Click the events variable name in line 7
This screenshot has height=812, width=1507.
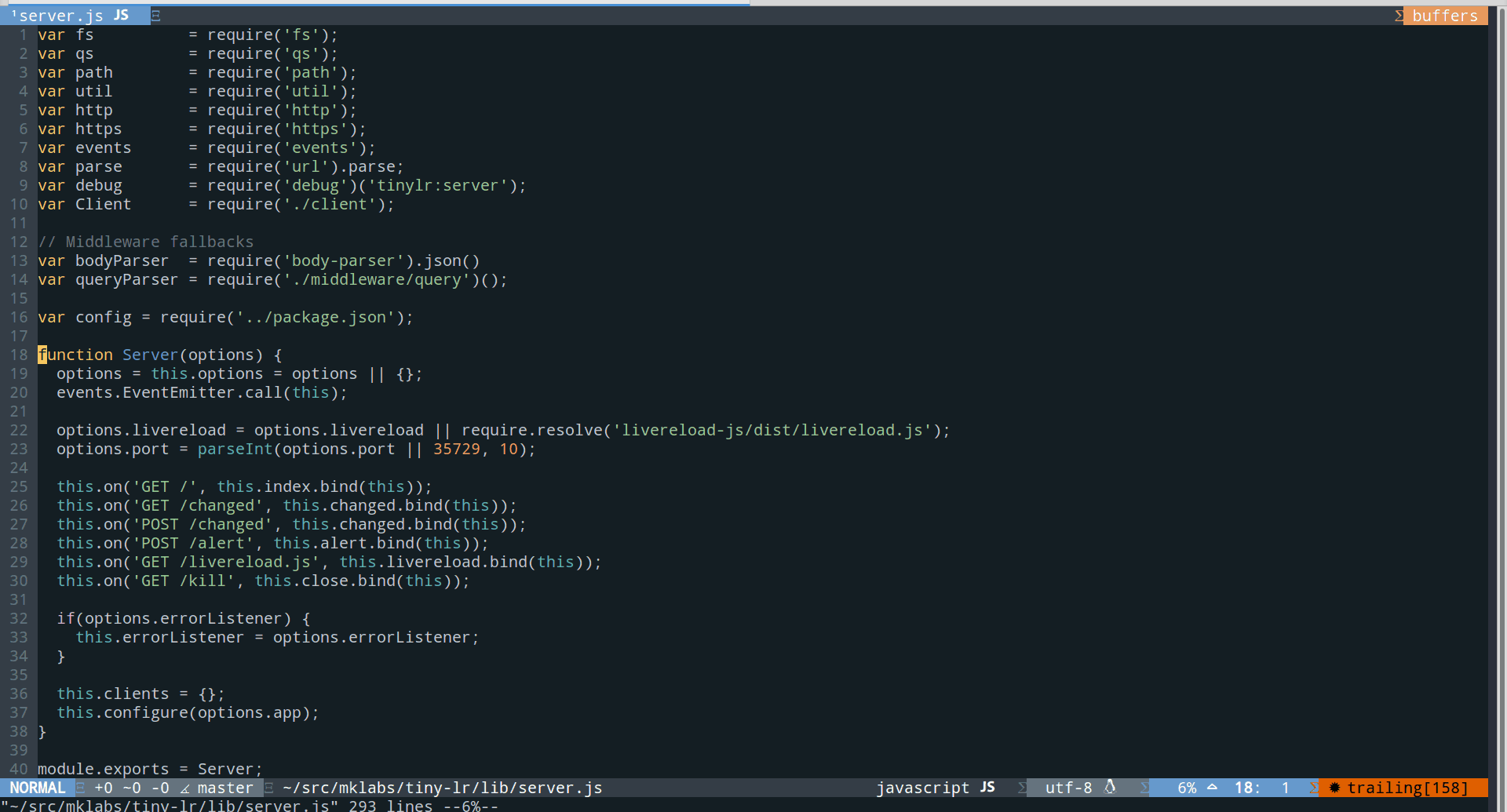point(104,147)
